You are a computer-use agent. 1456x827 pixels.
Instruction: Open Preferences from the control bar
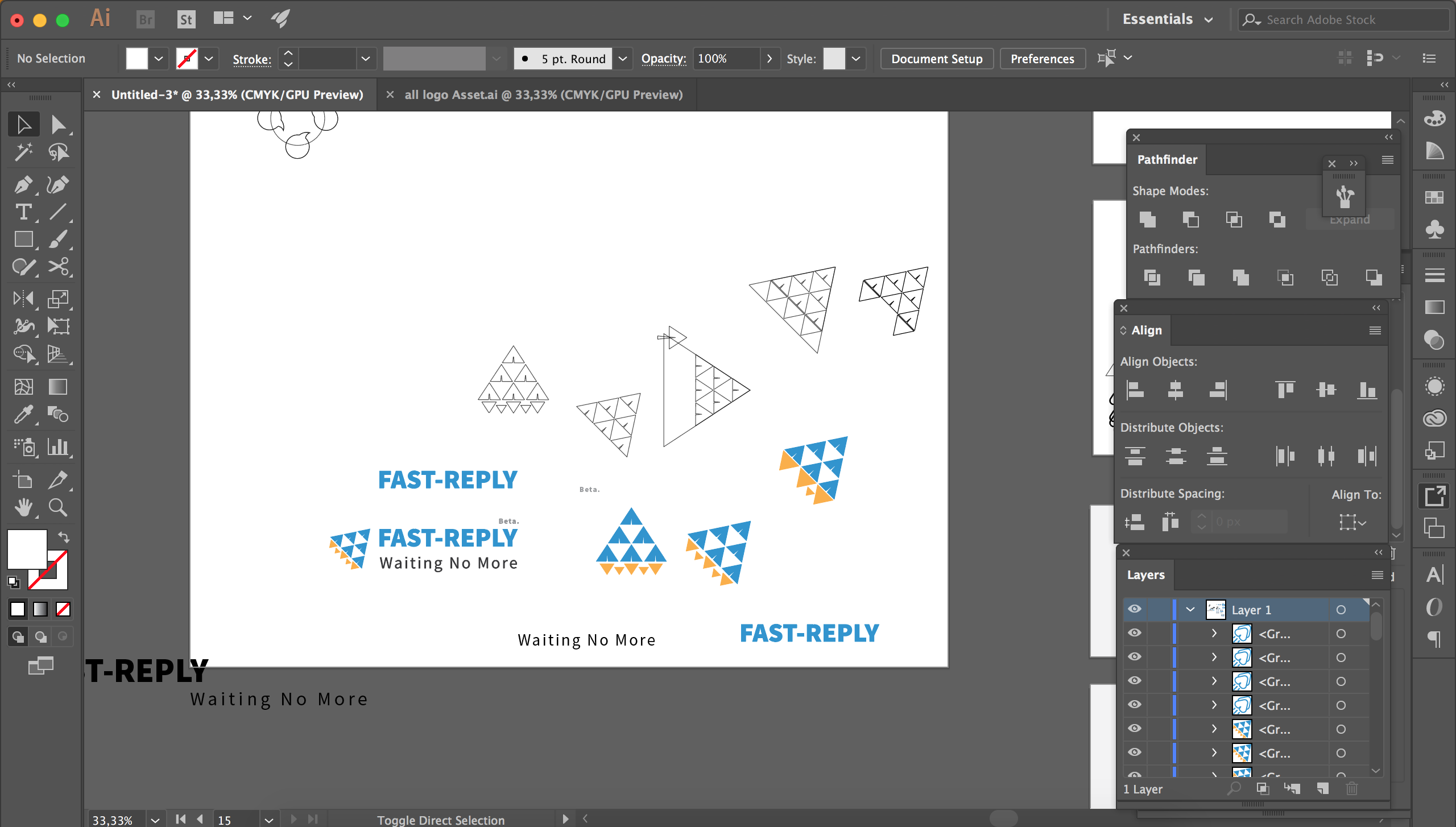point(1042,59)
